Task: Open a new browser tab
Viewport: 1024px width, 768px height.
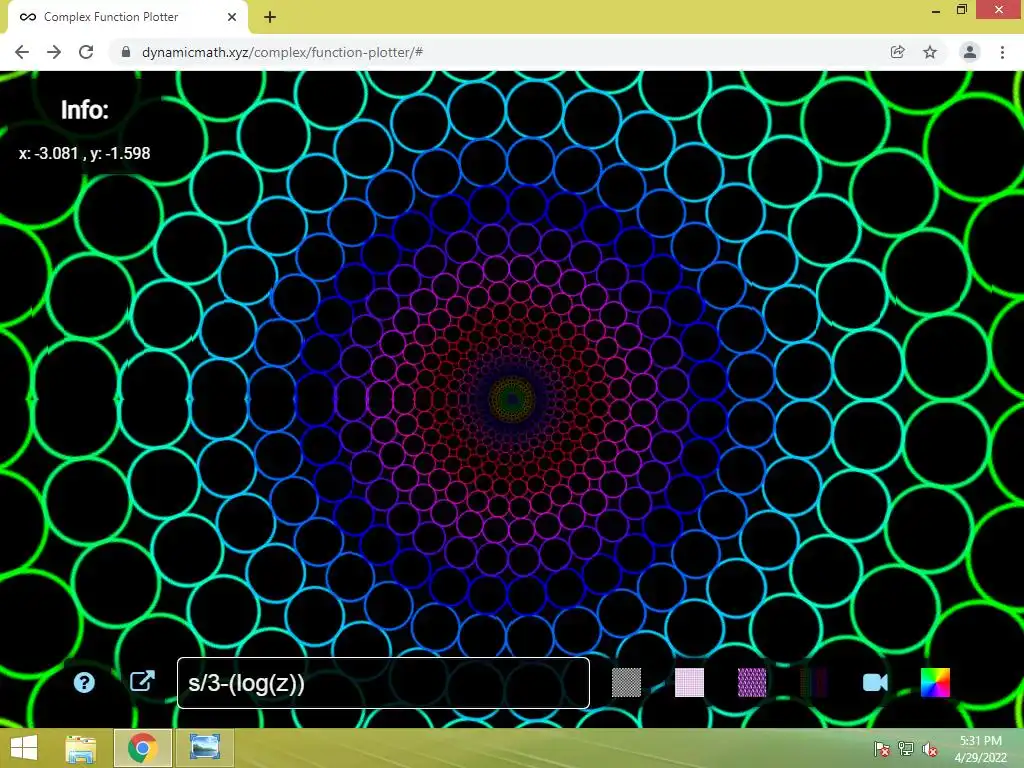Action: 270,17
